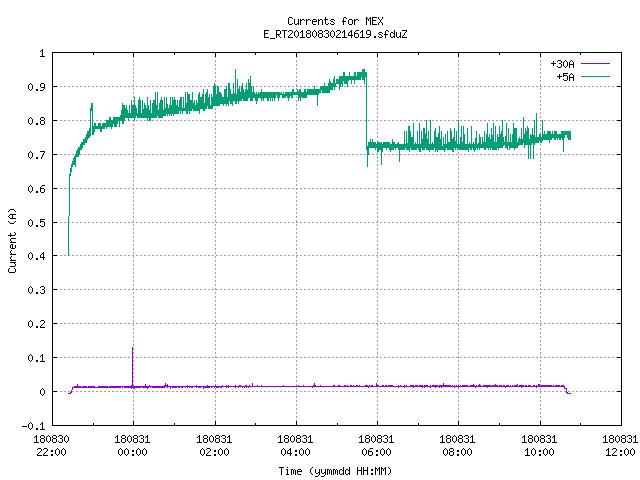Click y-axis tick value -0.1
640x480 pixels.
click(33, 426)
